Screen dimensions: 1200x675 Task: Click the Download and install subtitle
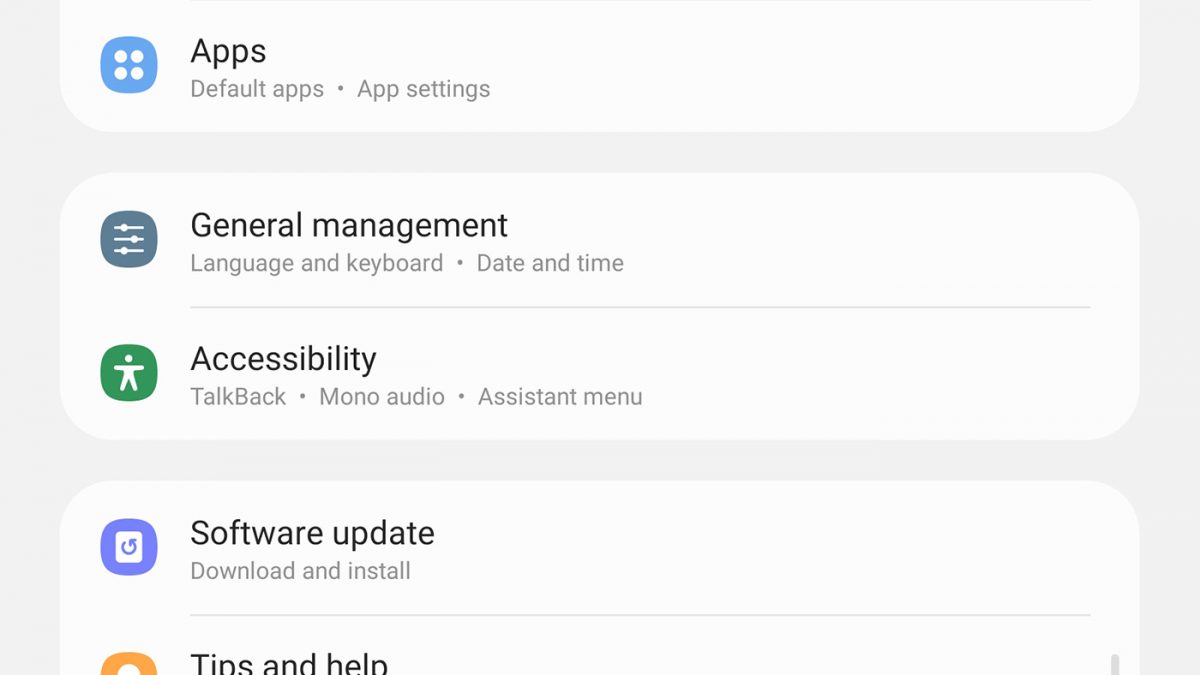[x=300, y=571]
